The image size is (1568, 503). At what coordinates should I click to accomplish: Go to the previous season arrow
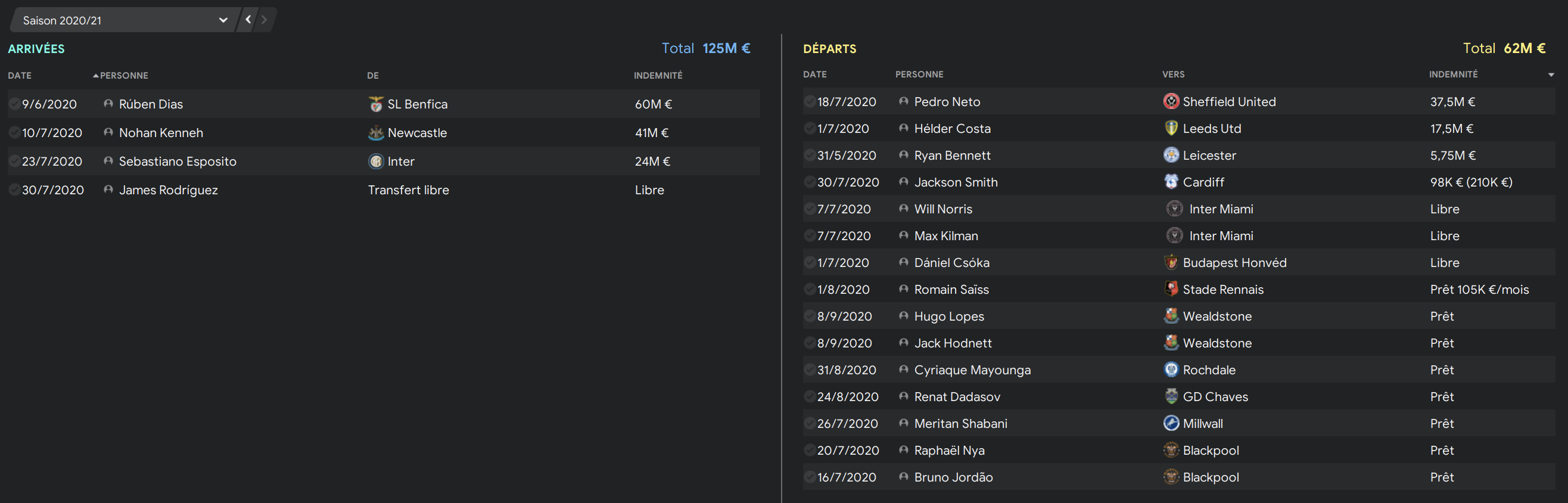[248, 20]
